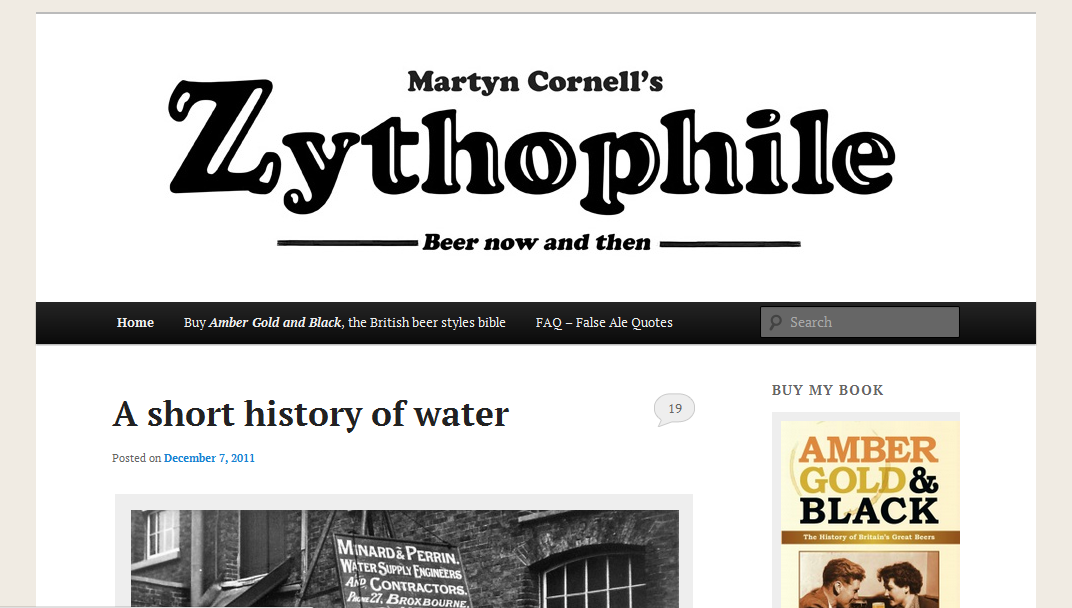The height and width of the screenshot is (608, 1072).
Task: Click the Amber Gold & Black book cover
Action: (x=870, y=514)
